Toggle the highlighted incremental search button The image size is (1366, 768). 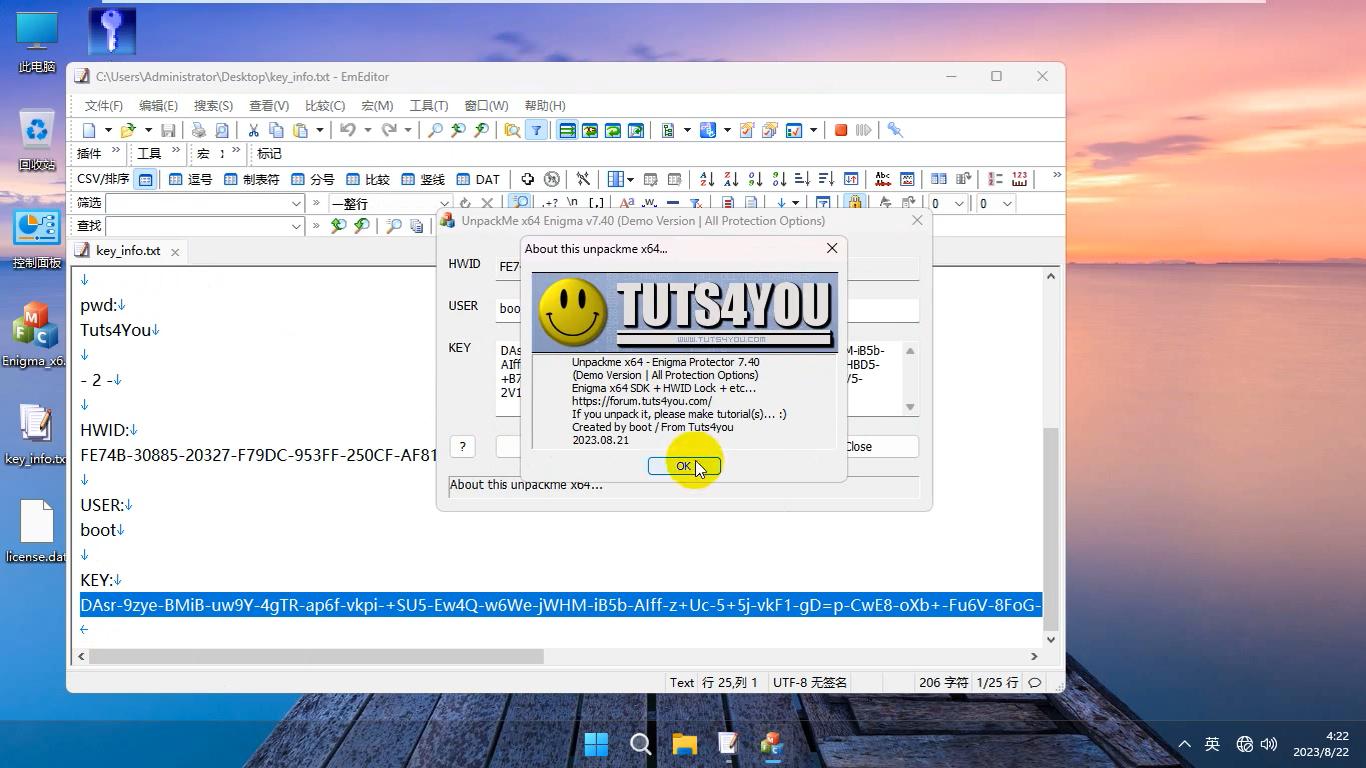(x=520, y=203)
